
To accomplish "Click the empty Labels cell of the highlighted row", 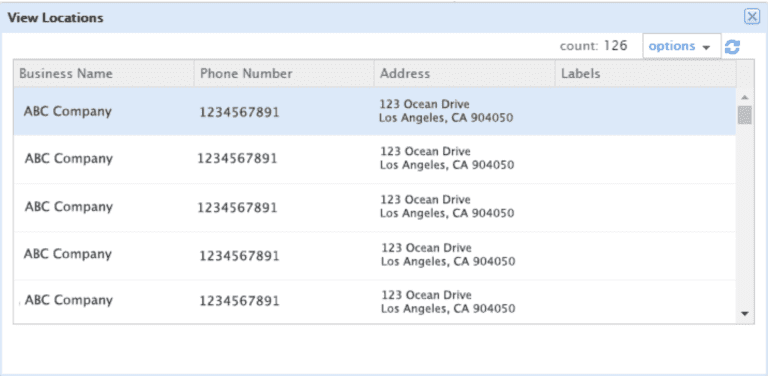I will point(646,112).
